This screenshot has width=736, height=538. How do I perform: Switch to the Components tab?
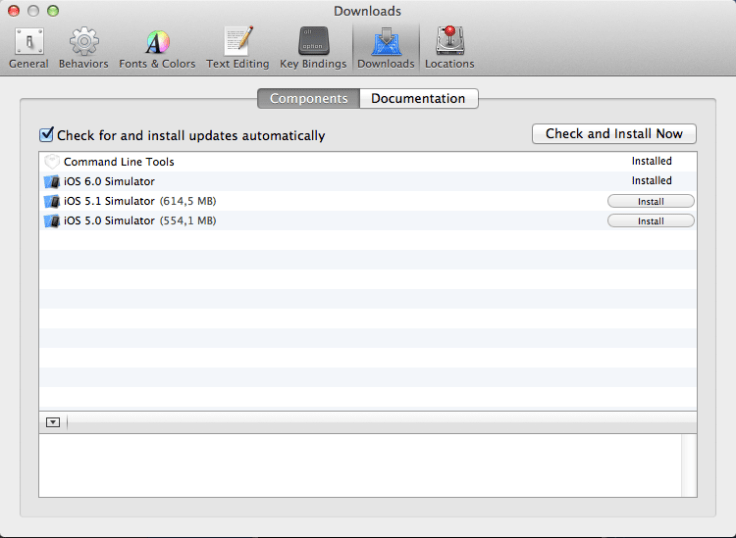click(308, 99)
